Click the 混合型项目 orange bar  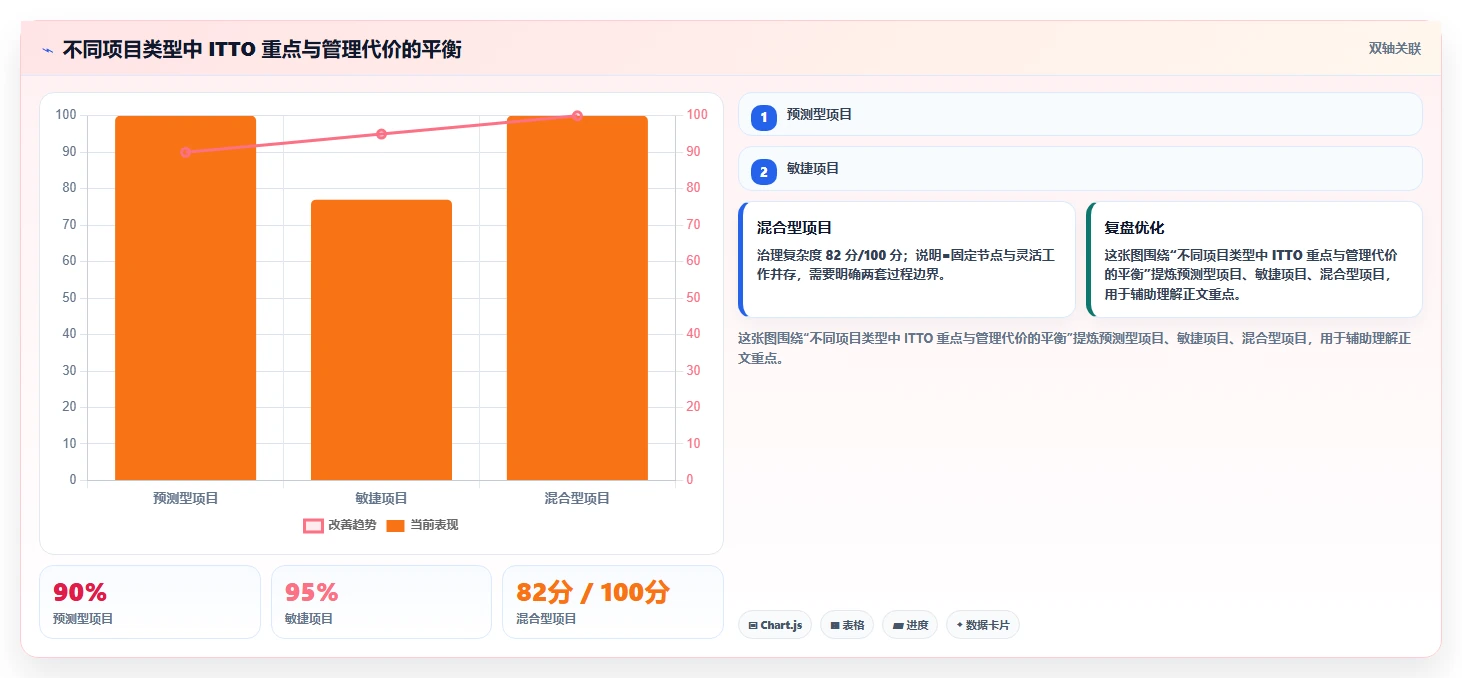(577, 298)
